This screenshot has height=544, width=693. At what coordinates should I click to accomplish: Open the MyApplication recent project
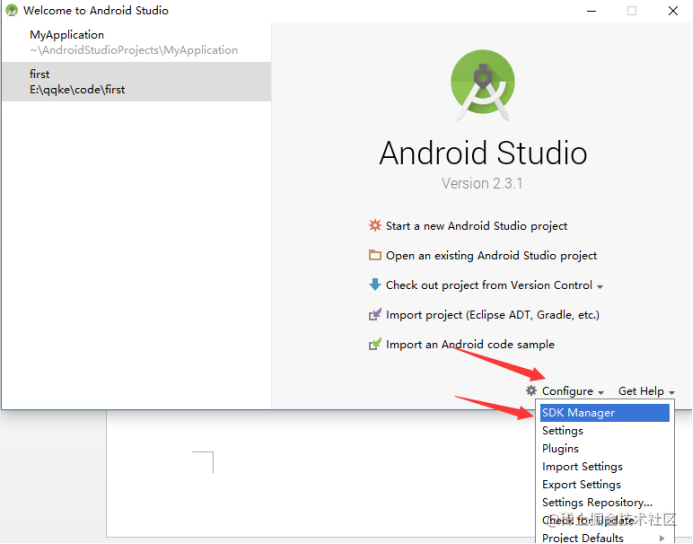[x=137, y=42]
